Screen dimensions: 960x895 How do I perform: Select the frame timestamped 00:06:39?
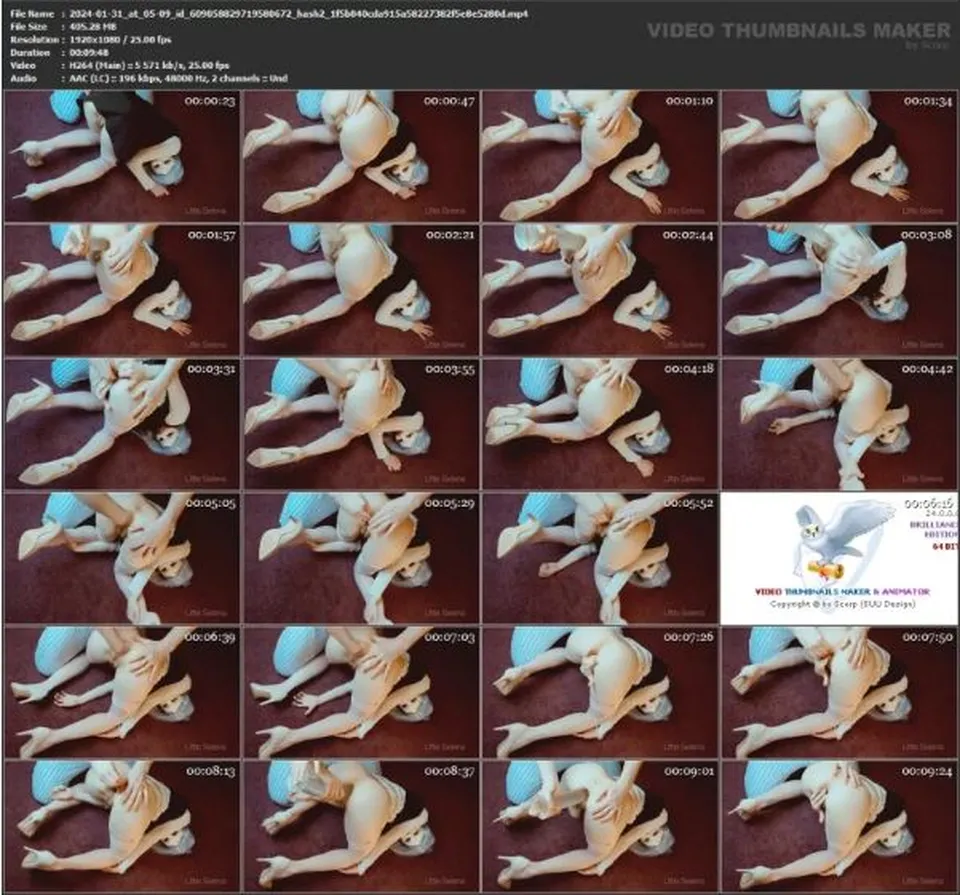click(122, 692)
